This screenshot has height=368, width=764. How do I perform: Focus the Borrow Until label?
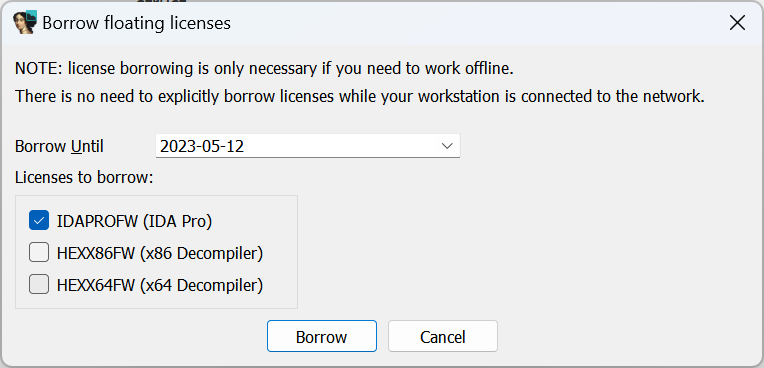[59, 146]
